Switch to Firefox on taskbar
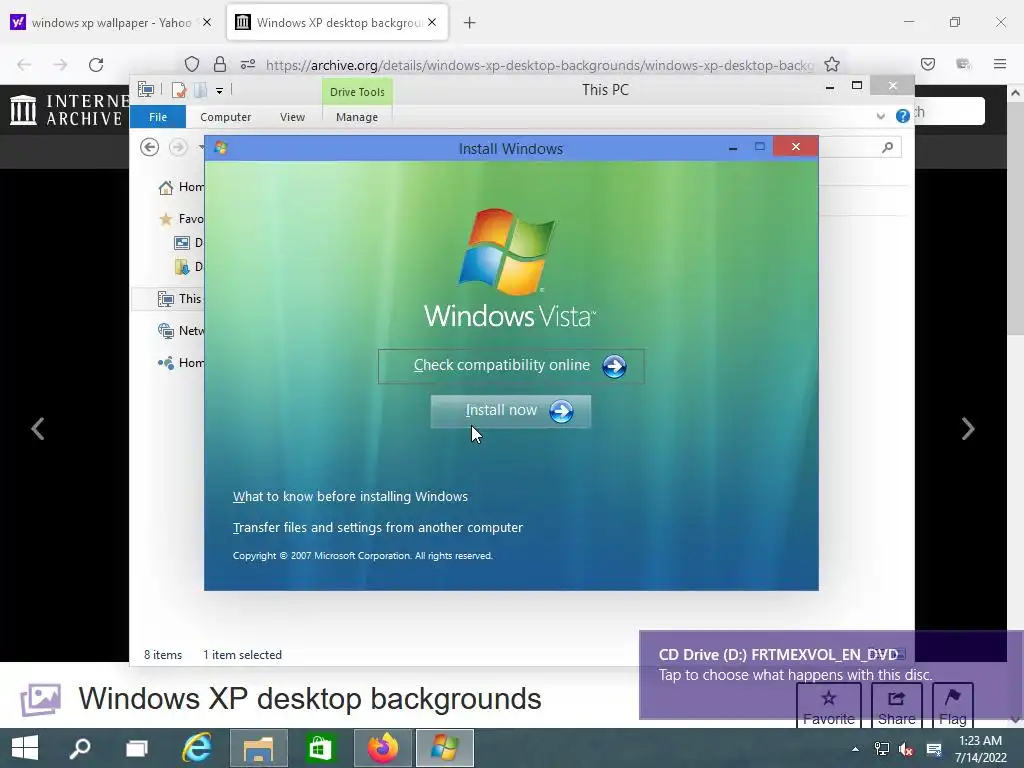 click(x=383, y=748)
